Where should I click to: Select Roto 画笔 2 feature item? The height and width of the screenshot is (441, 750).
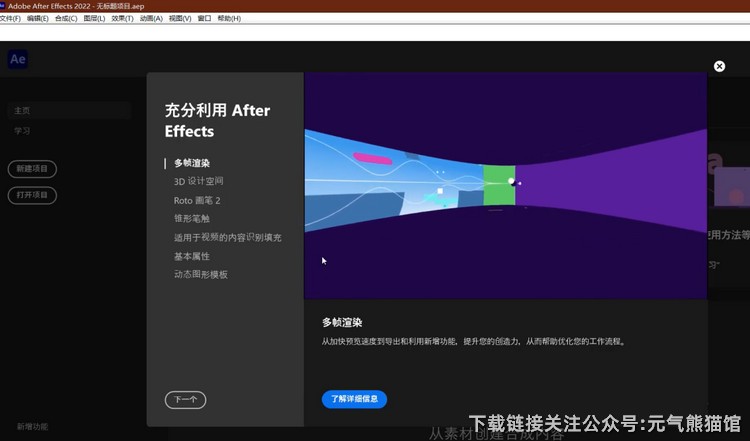coord(197,200)
